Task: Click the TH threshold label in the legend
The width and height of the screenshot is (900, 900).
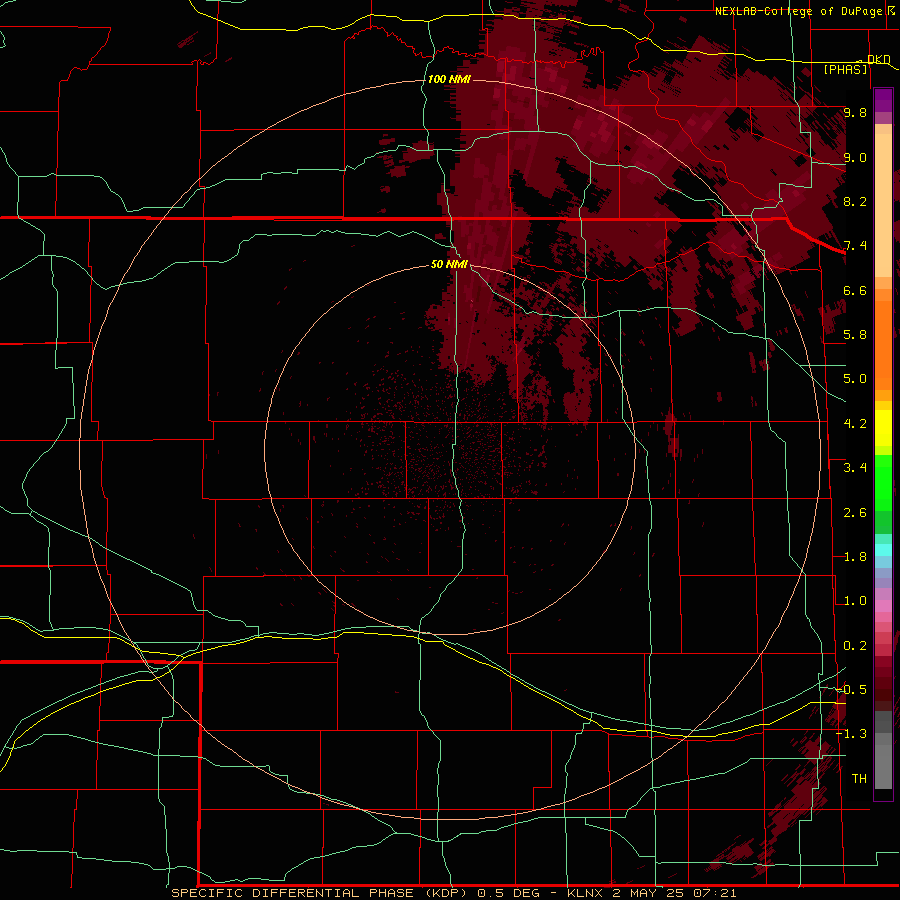Action: point(859,778)
